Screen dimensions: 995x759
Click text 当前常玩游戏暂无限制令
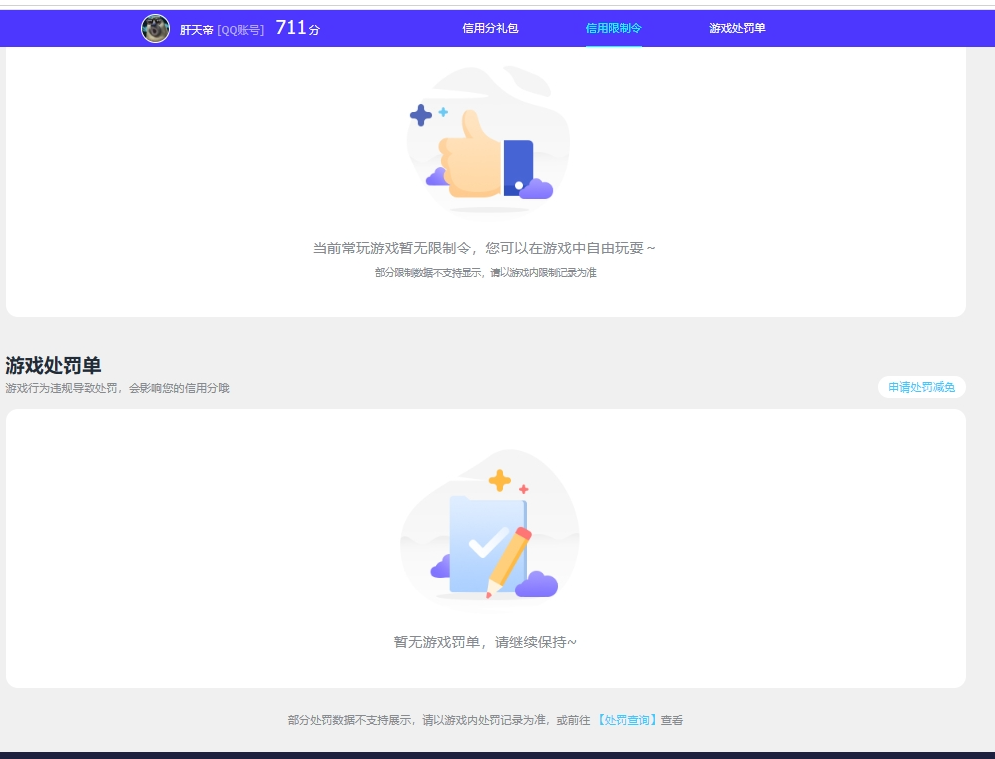coord(392,248)
